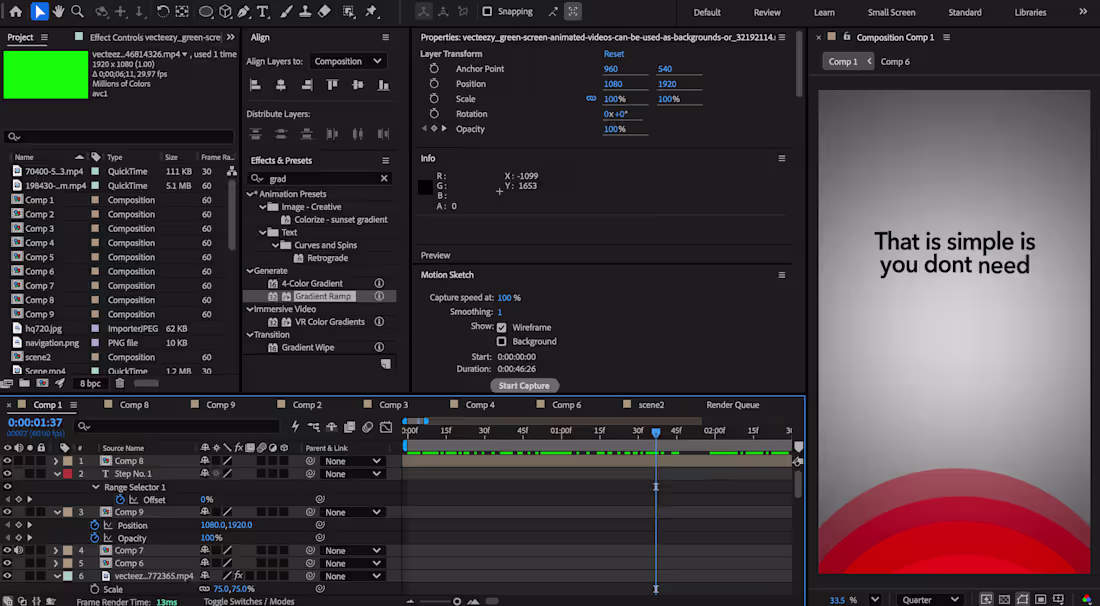Screen dimensions: 1100x606
Task: Click Comp 6 breadcrumb in viewer
Action: [895, 62]
